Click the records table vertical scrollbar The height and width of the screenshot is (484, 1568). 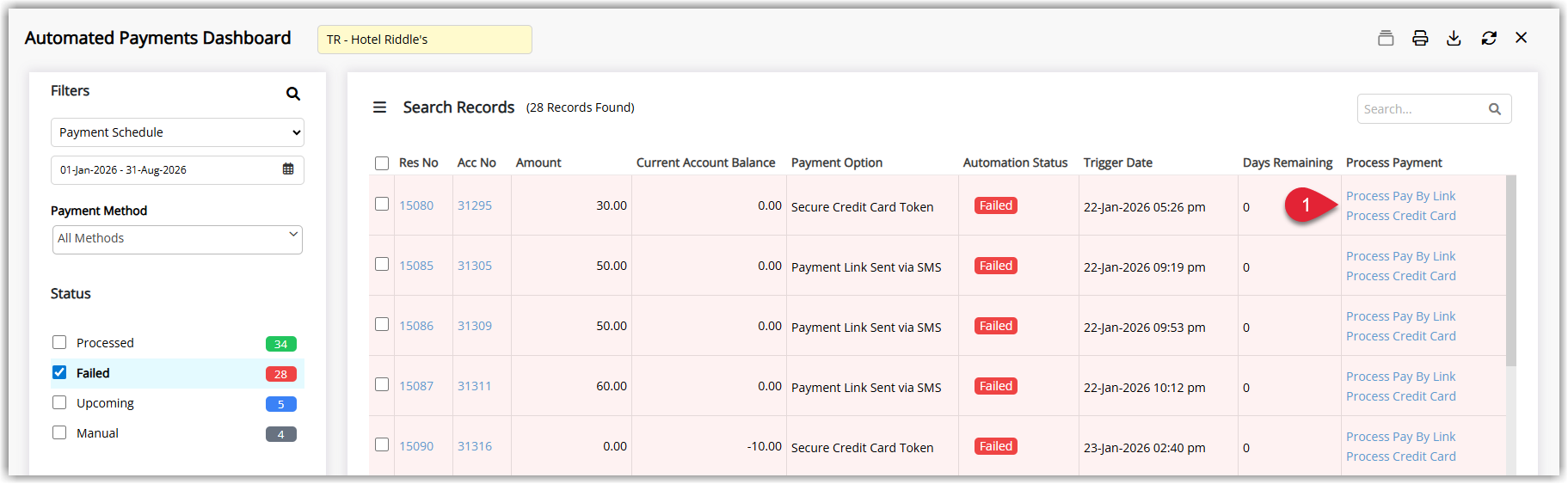[x=1511, y=272]
